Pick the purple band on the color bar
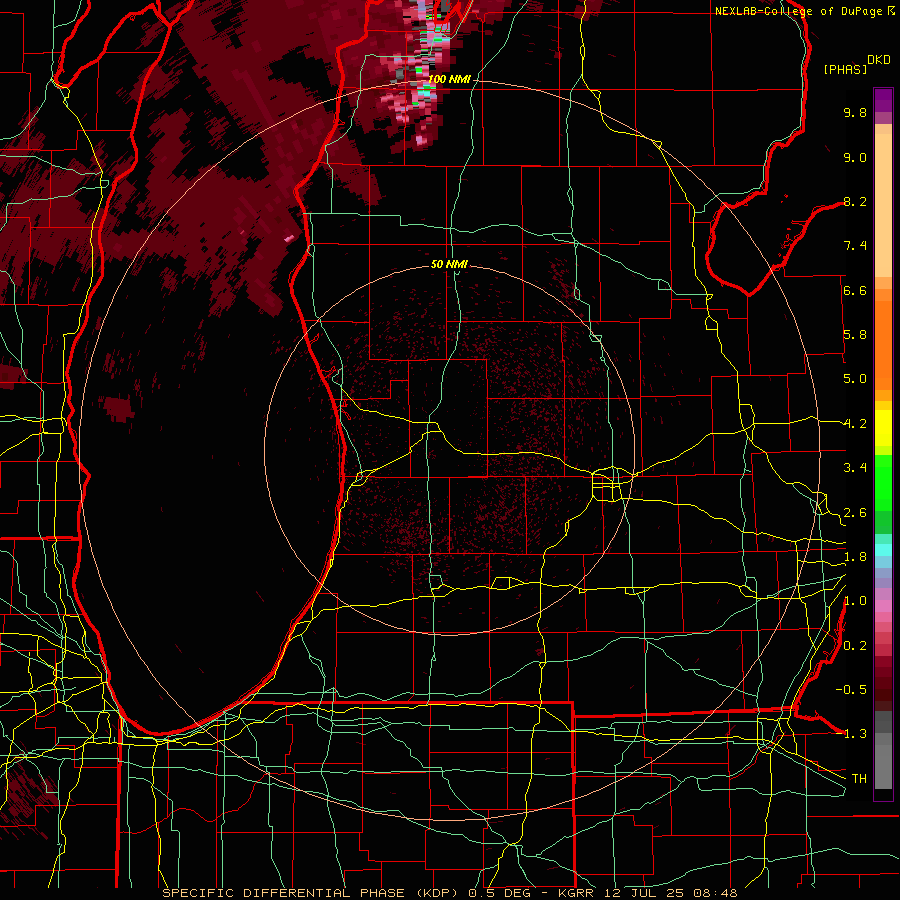Screen dimensions: 900x900 point(883,100)
